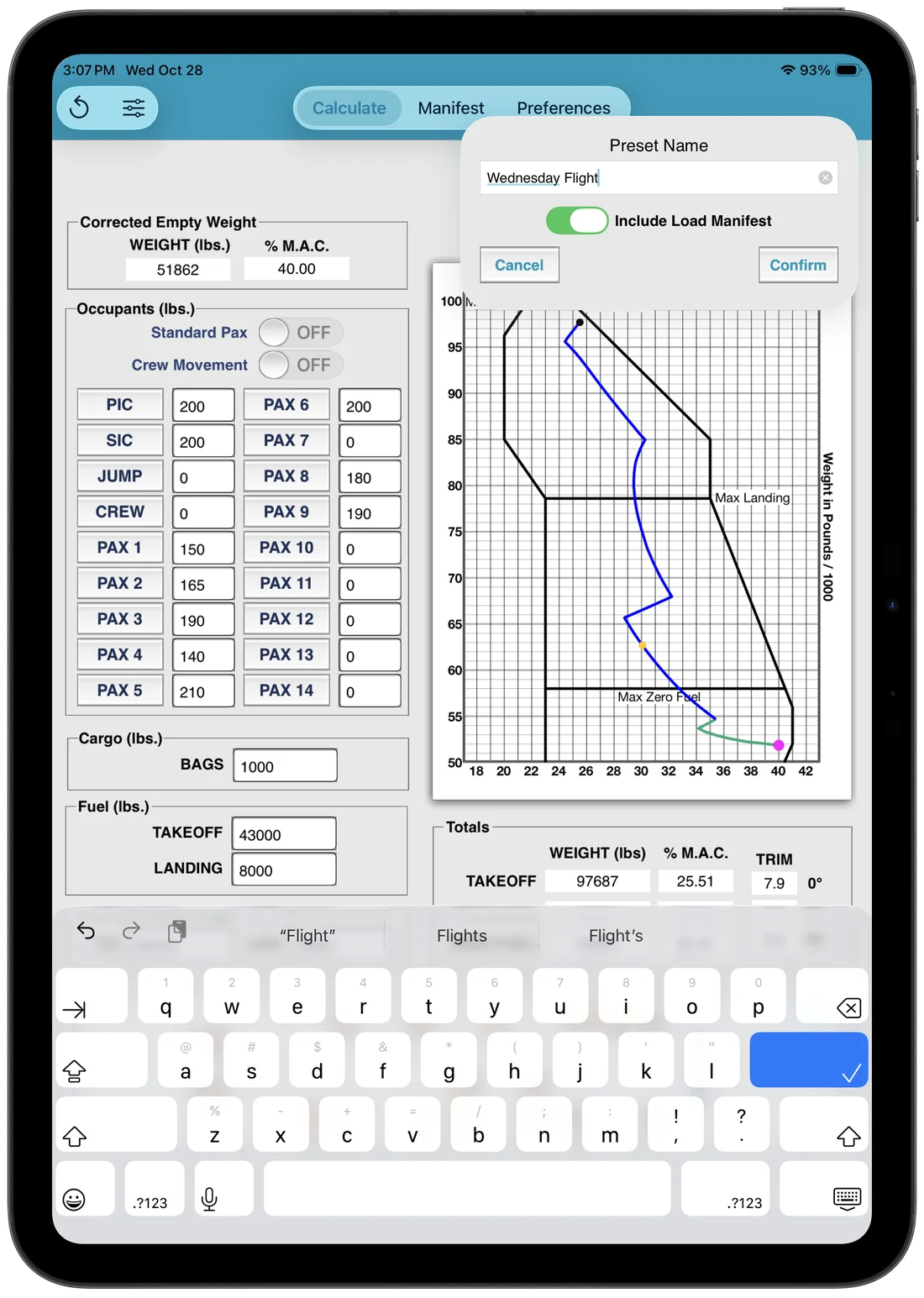Confirm the preset name
Screen dimensions: 924x1298
[798, 265]
